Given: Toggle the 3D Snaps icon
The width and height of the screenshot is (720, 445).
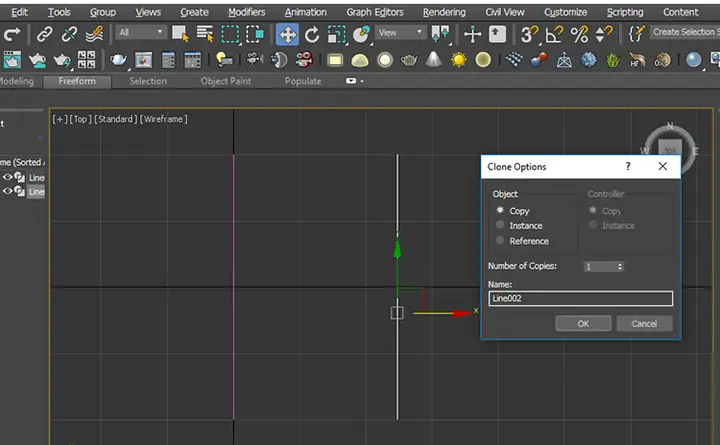Looking at the screenshot, I should click(529, 34).
